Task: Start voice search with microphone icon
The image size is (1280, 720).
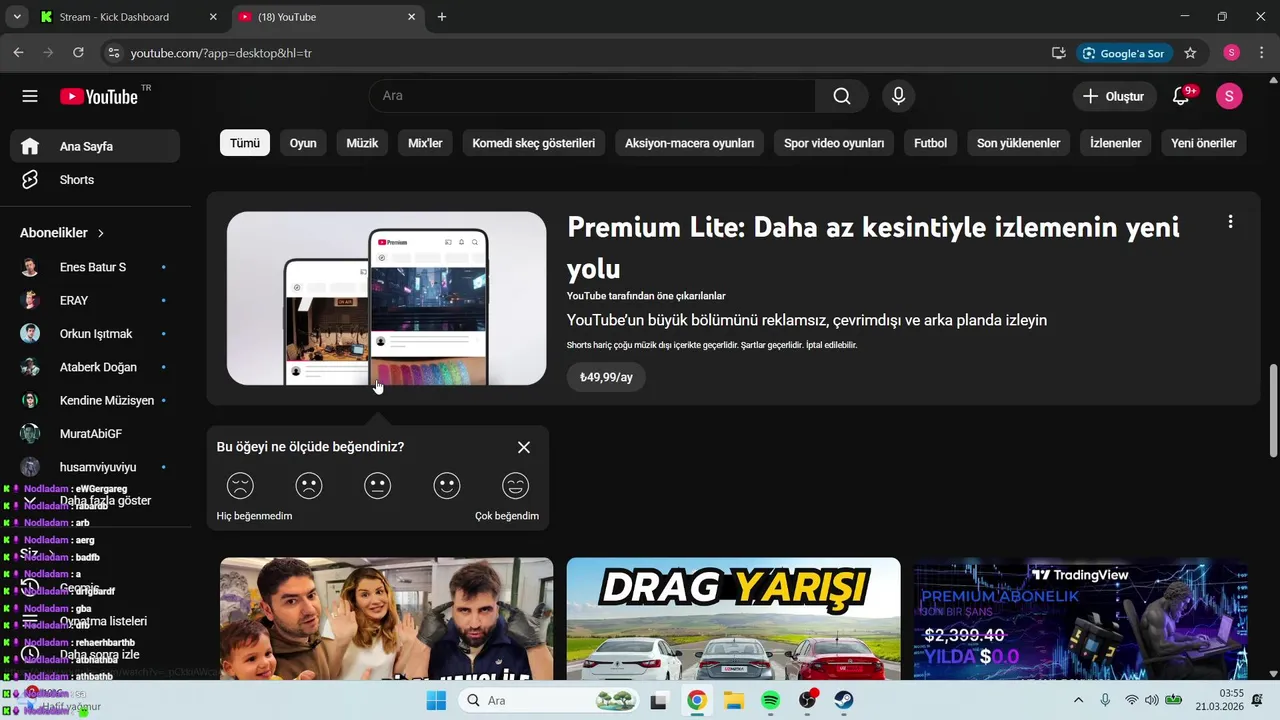Action: pos(898,96)
